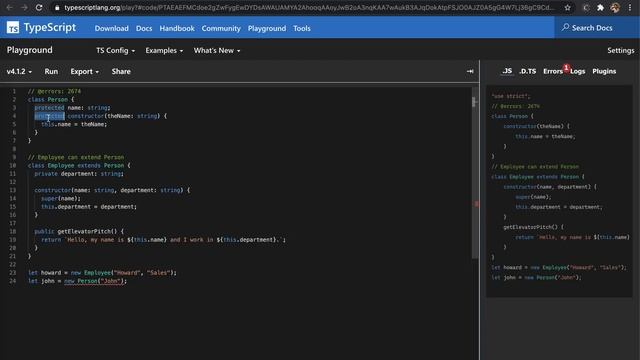The image size is (640, 360).
Task: Run the playground code
Action: point(51,71)
